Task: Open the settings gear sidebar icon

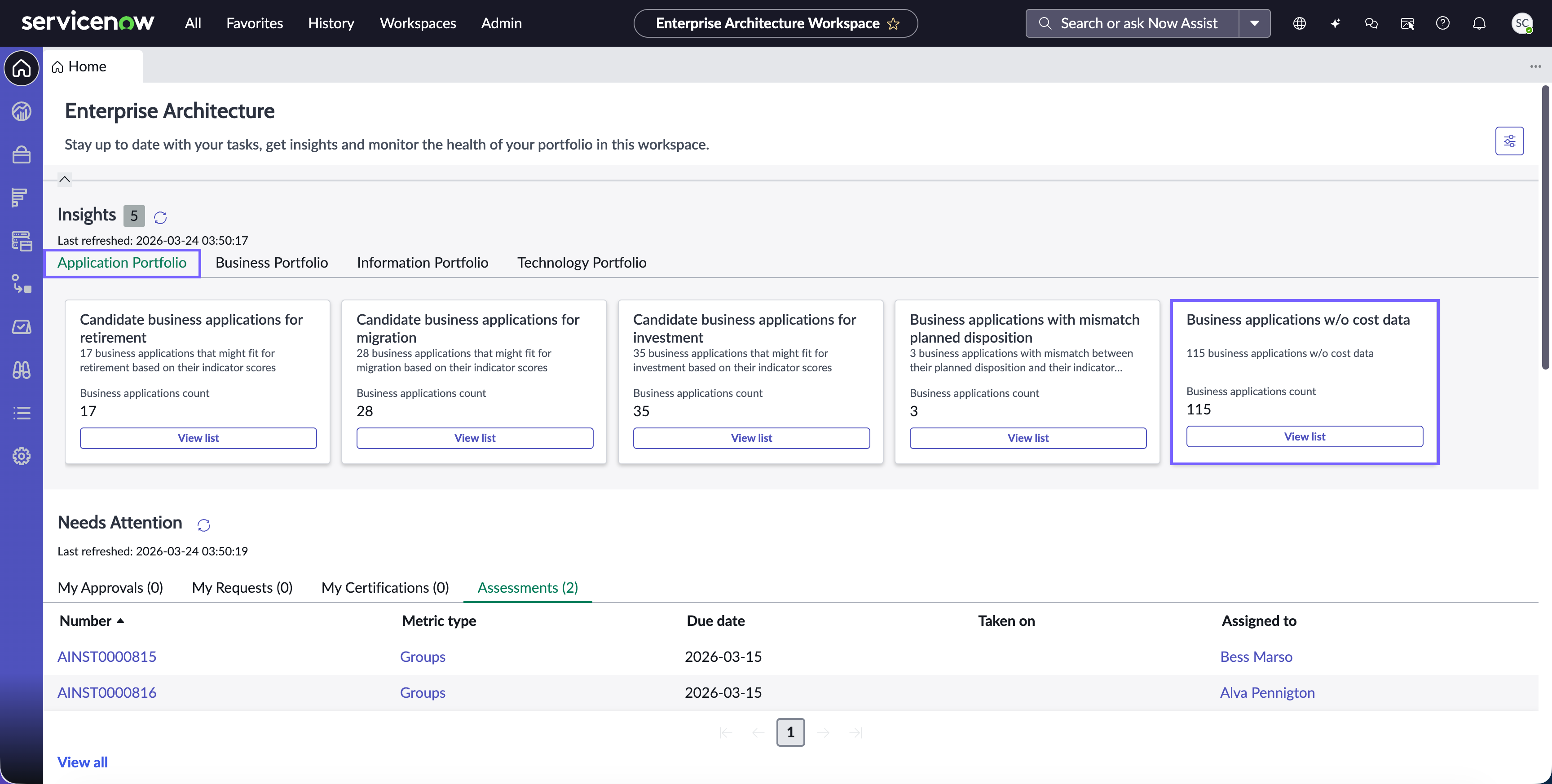Action: point(22,456)
